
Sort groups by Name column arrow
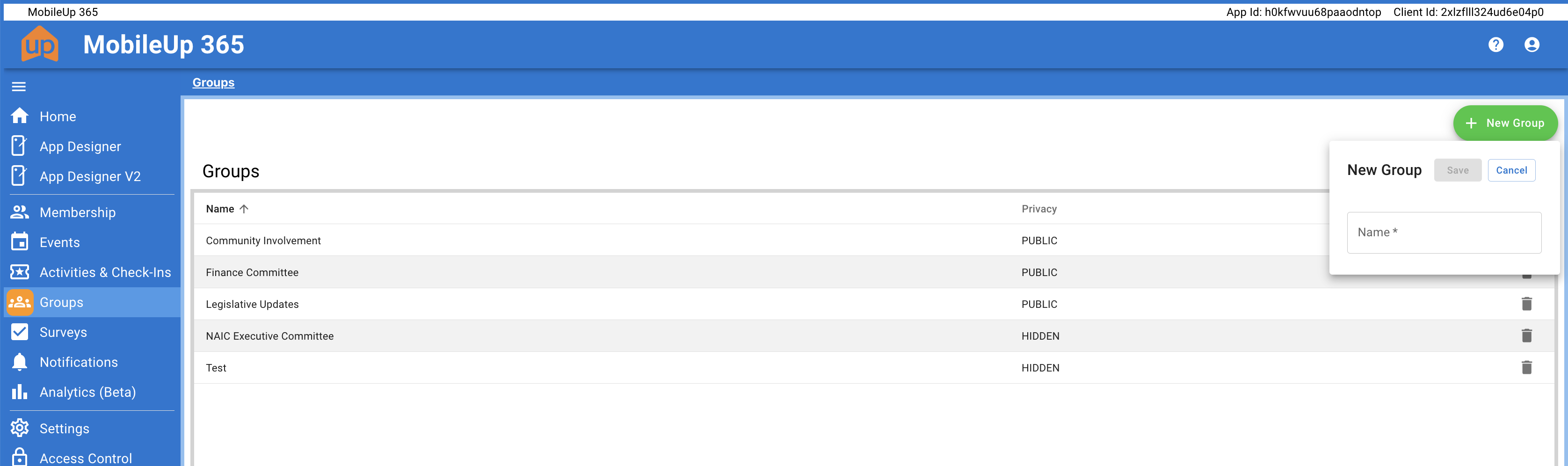[x=244, y=209]
